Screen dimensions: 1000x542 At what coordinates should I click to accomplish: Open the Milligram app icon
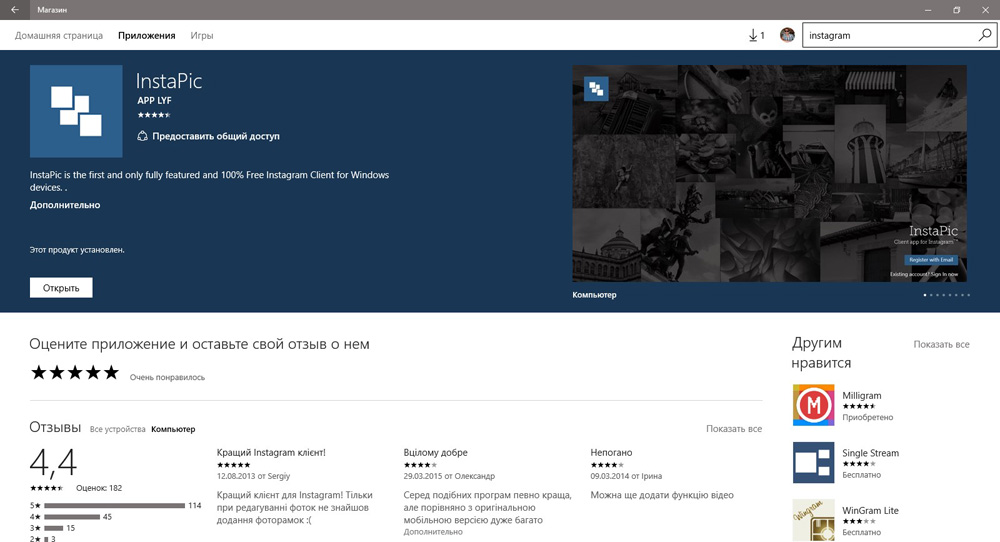pyautogui.click(x=813, y=405)
